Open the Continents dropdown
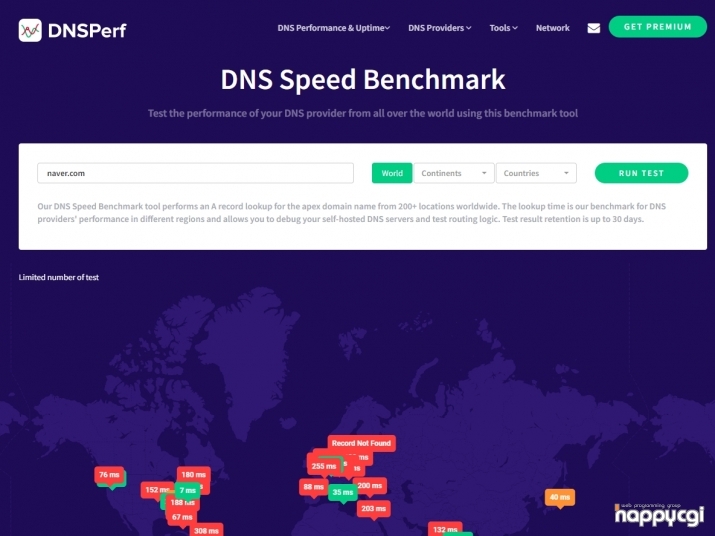The image size is (715, 536). [x=454, y=173]
